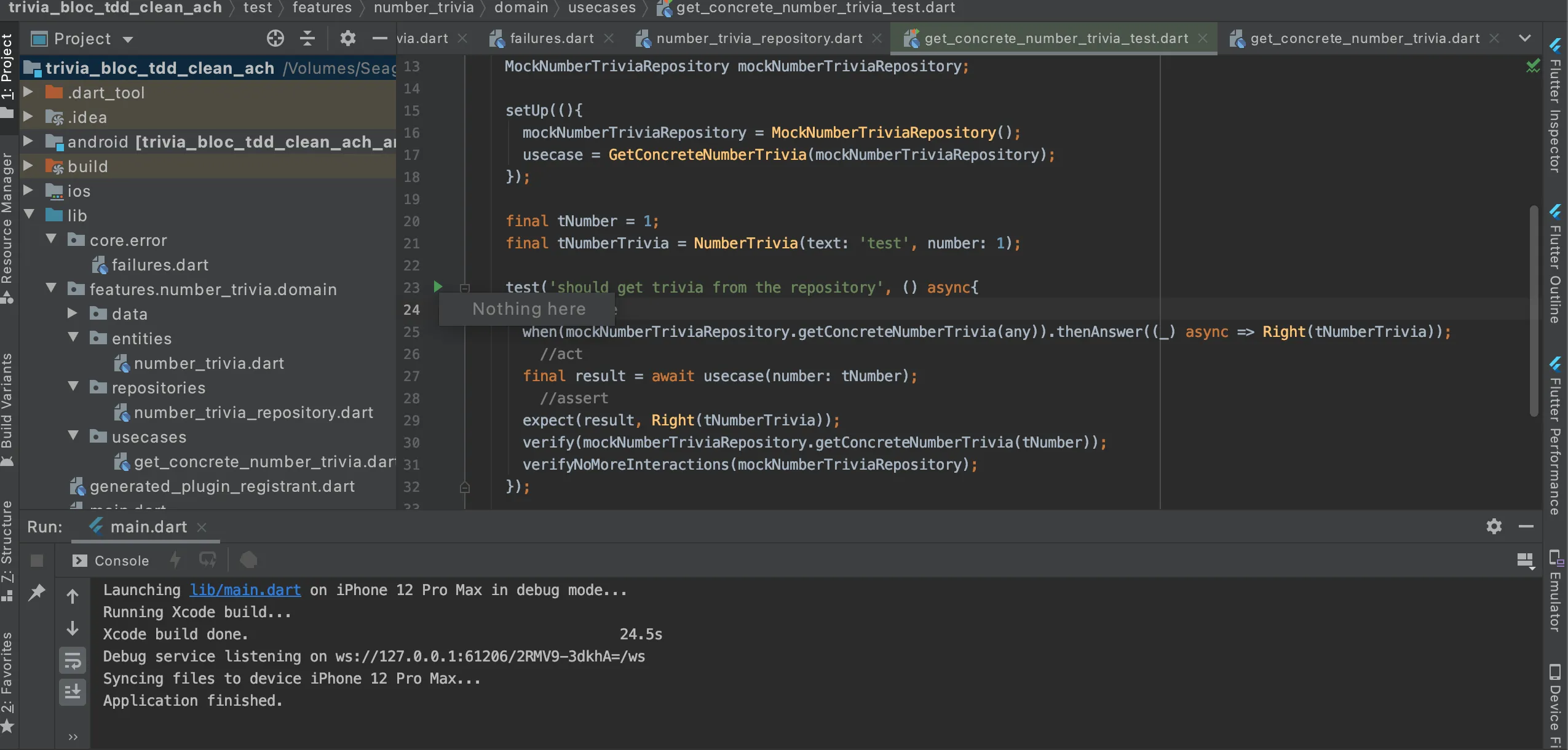Click the collapse all icon in Project panel

click(307, 38)
